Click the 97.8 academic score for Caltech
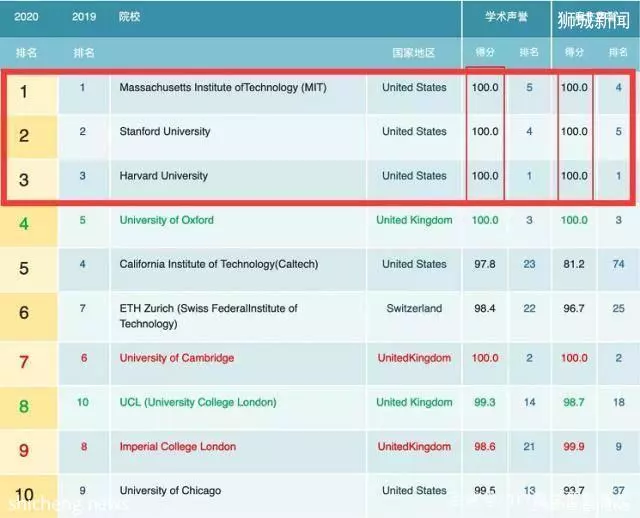 [485, 264]
